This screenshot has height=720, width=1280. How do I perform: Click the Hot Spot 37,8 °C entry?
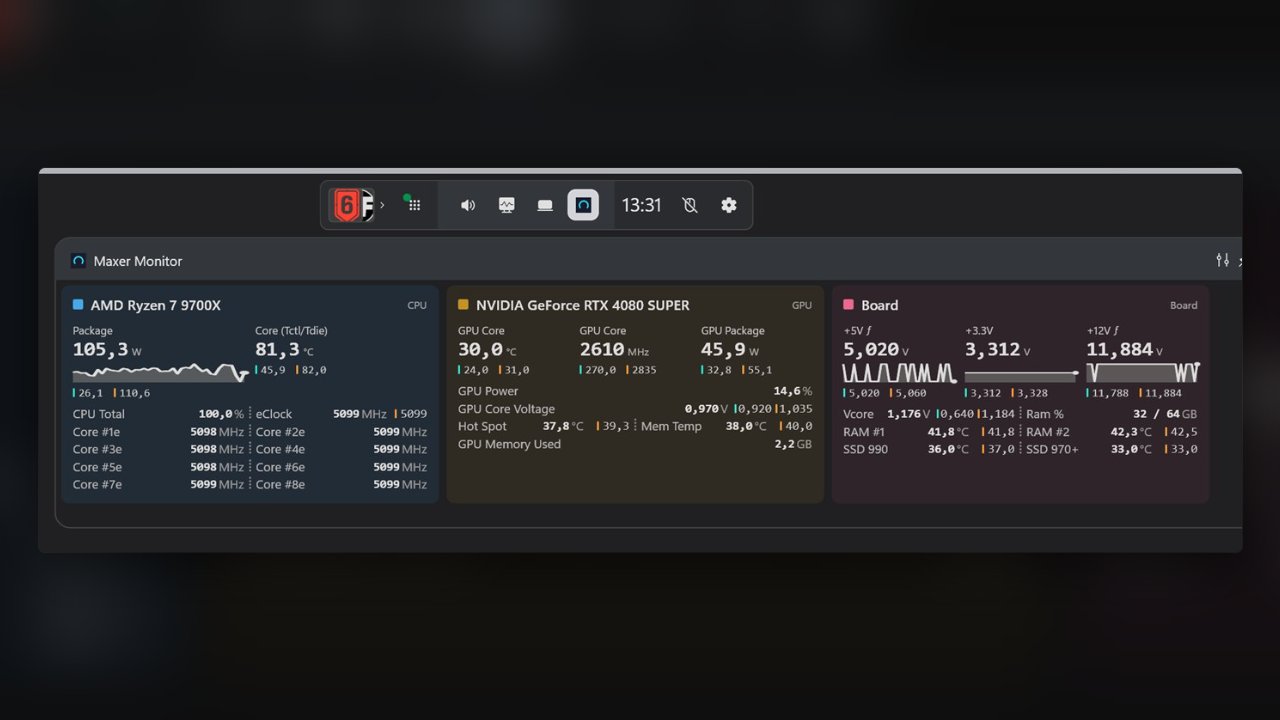[543, 426]
